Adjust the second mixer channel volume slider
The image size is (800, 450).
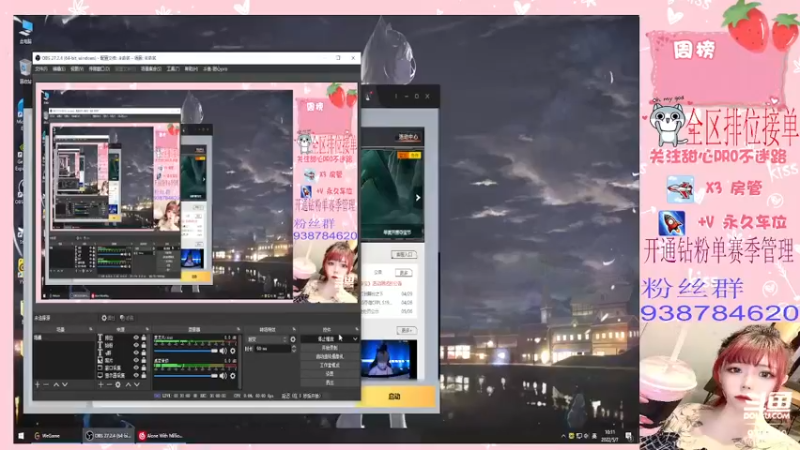click(x=186, y=376)
